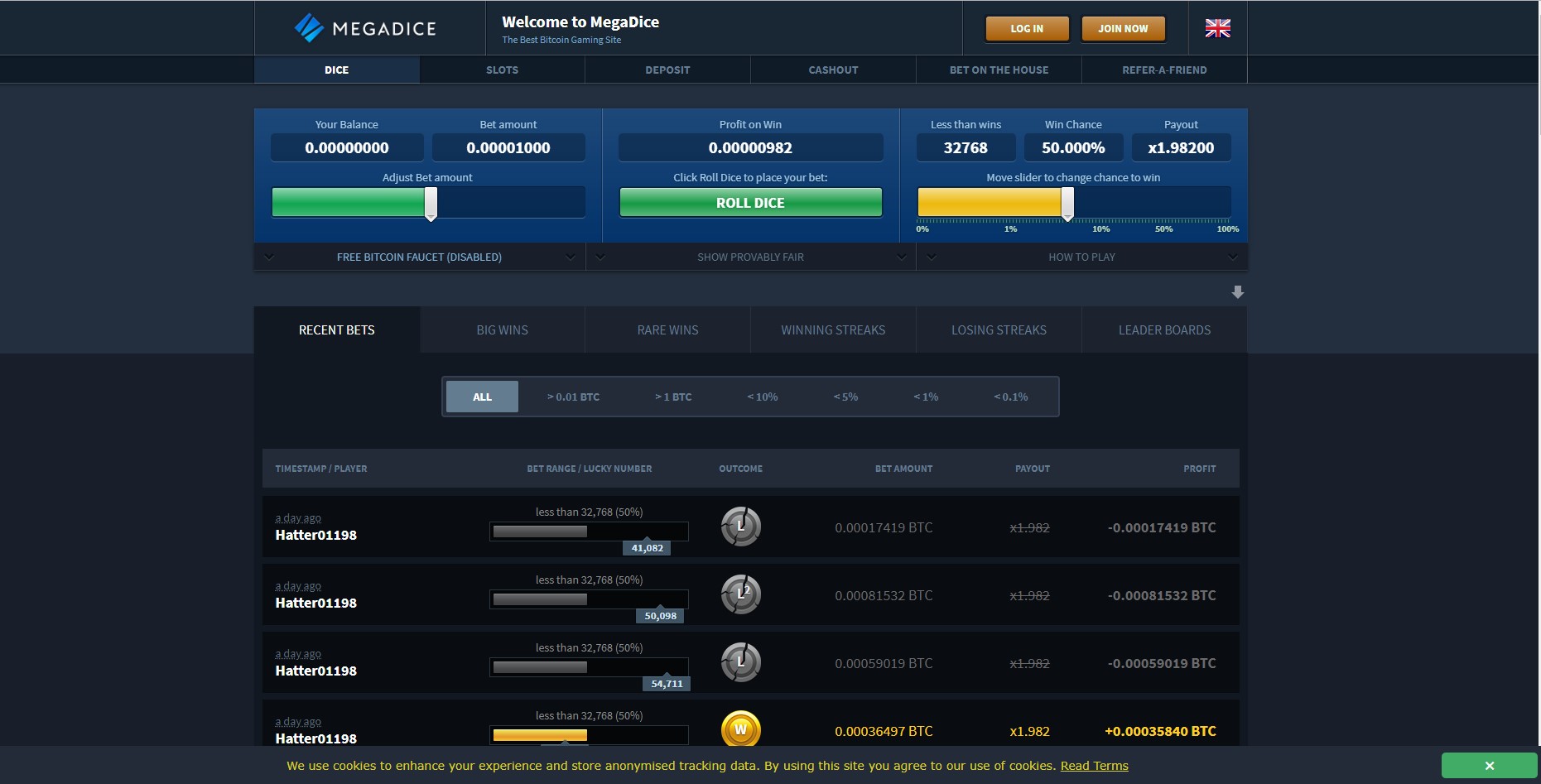Viewport: 1541px width, 784px height.
Task: Expand Show Provably Fair section
Action: [x=750, y=257]
